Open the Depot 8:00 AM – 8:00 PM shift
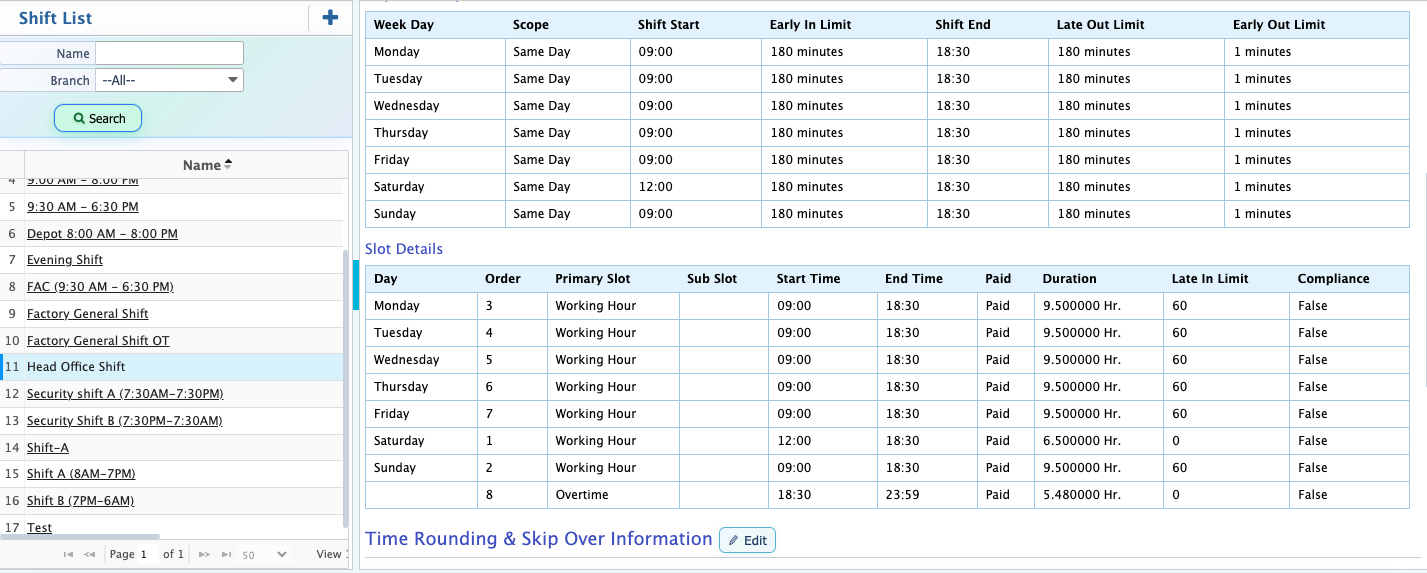Image resolution: width=1427 pixels, height=573 pixels. point(102,233)
